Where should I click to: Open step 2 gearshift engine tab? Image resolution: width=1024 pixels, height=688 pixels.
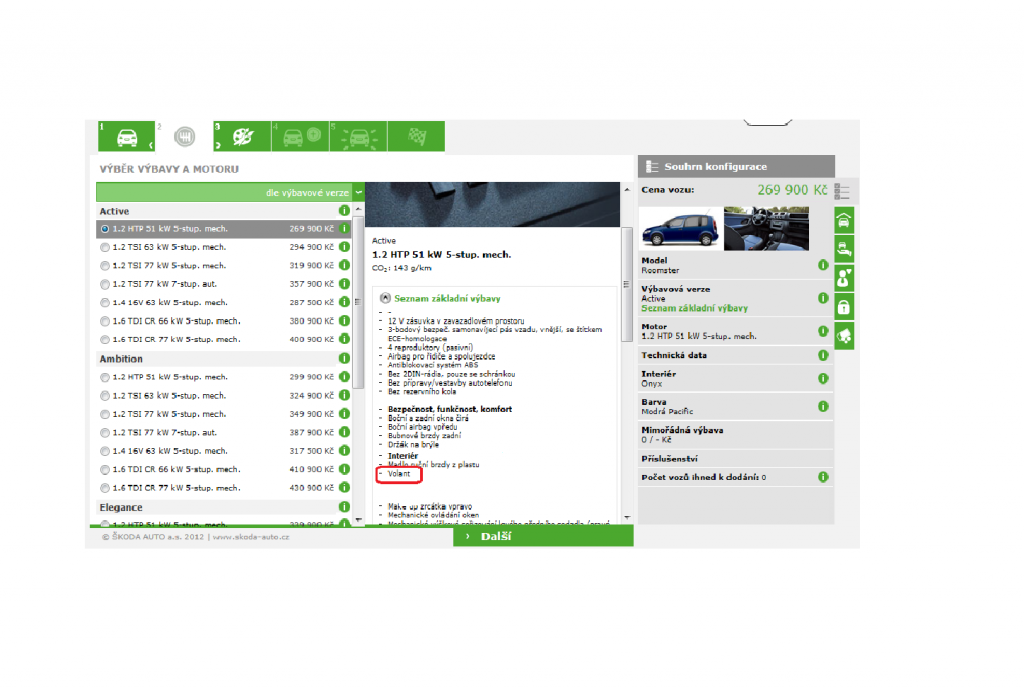[x=185, y=136]
